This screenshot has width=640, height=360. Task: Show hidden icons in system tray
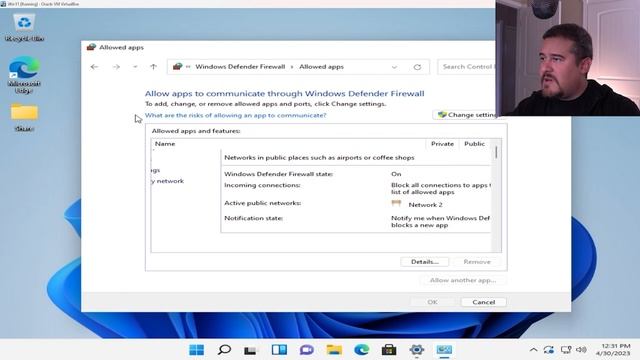pos(533,350)
